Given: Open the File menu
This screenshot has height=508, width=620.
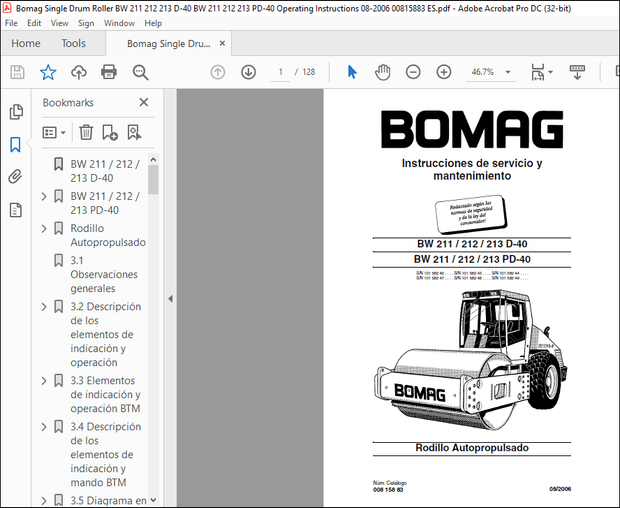Looking at the screenshot, I should click(11, 23).
